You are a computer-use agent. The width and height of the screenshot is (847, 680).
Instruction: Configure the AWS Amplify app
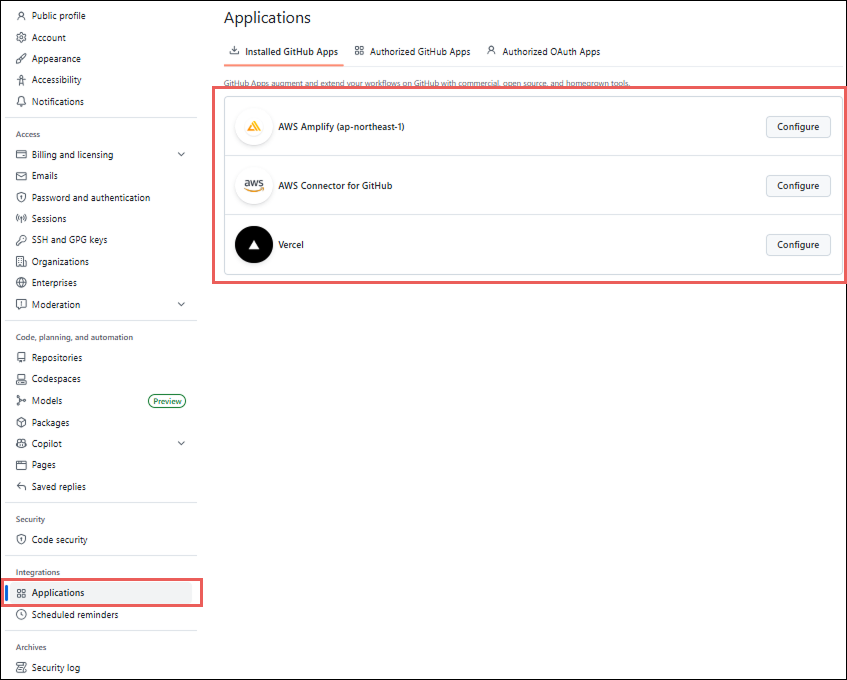click(797, 127)
